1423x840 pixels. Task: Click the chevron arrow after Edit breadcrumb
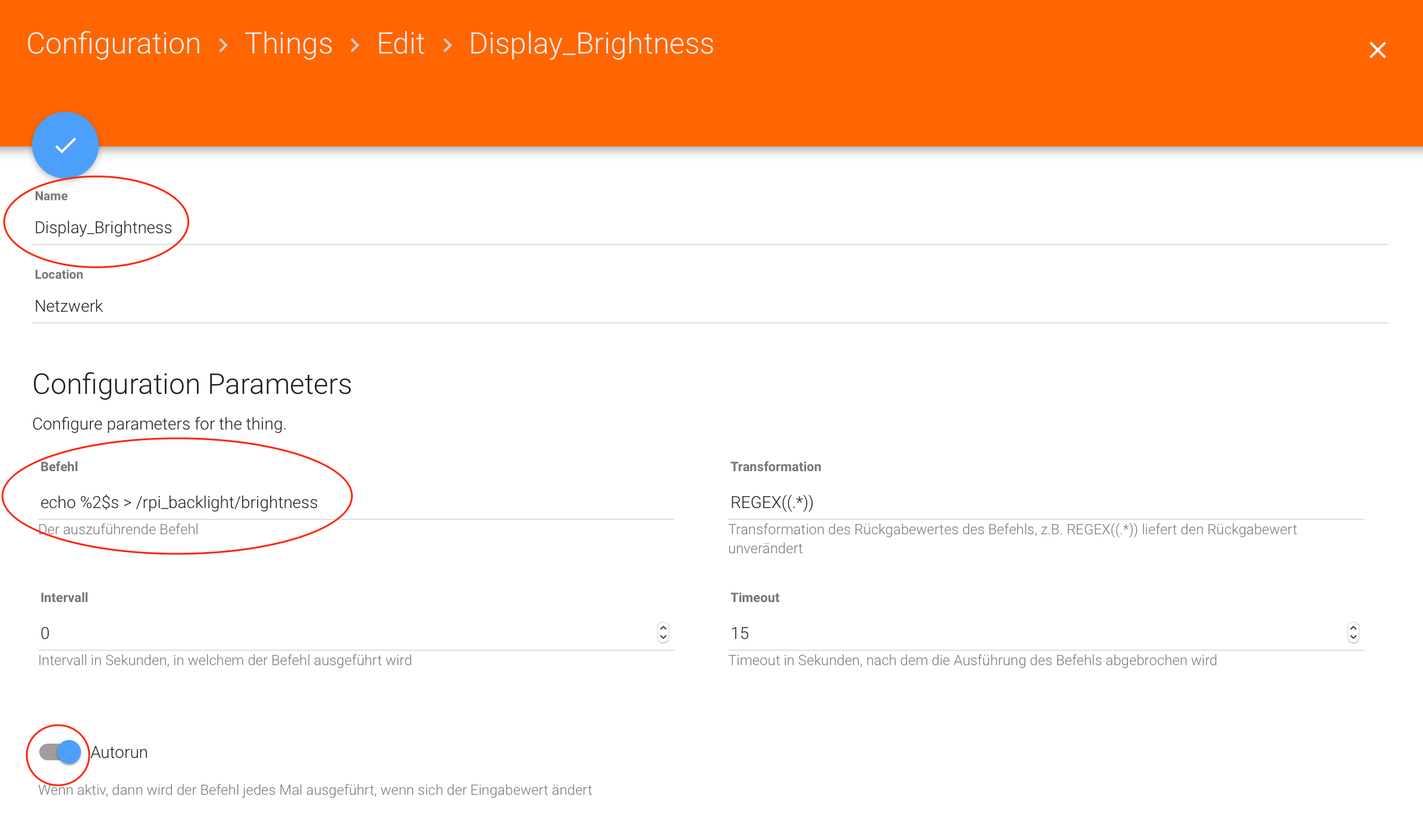447,46
